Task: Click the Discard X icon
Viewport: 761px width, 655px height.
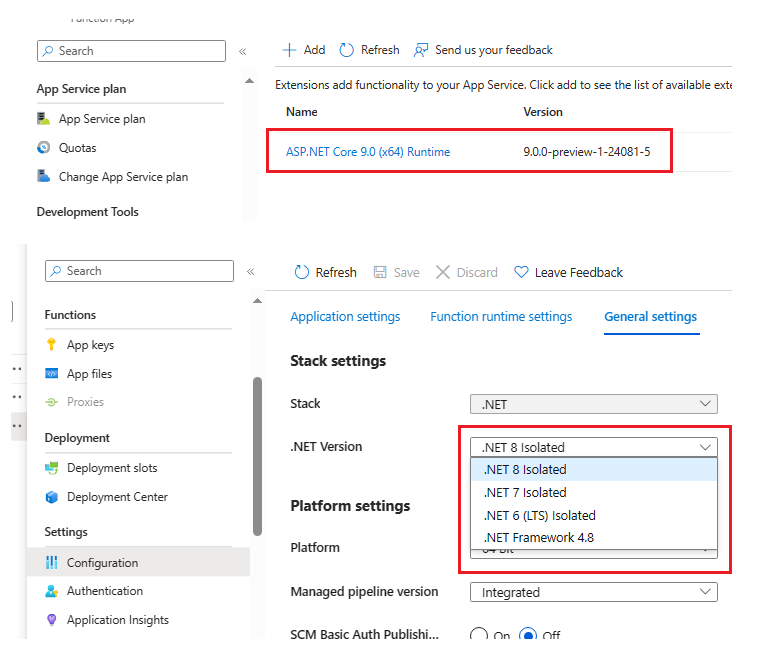Action: 443,272
